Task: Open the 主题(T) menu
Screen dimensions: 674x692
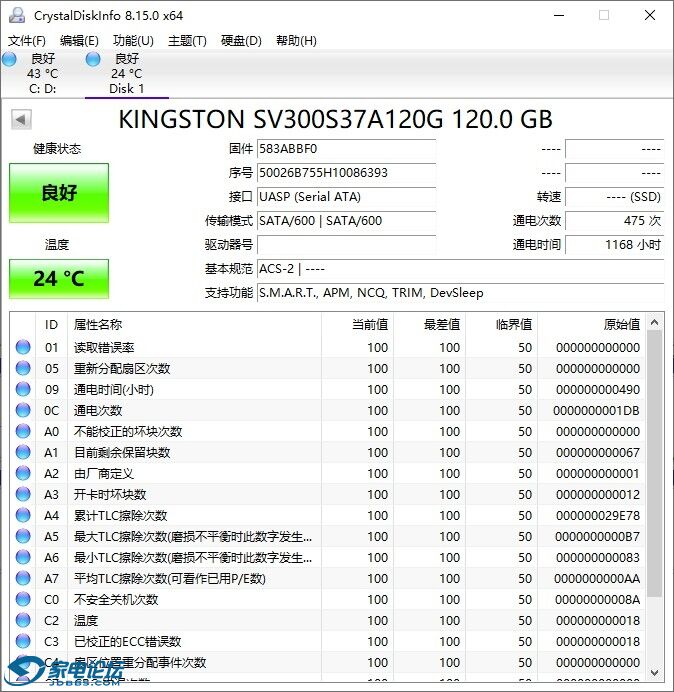Action: click(x=187, y=41)
